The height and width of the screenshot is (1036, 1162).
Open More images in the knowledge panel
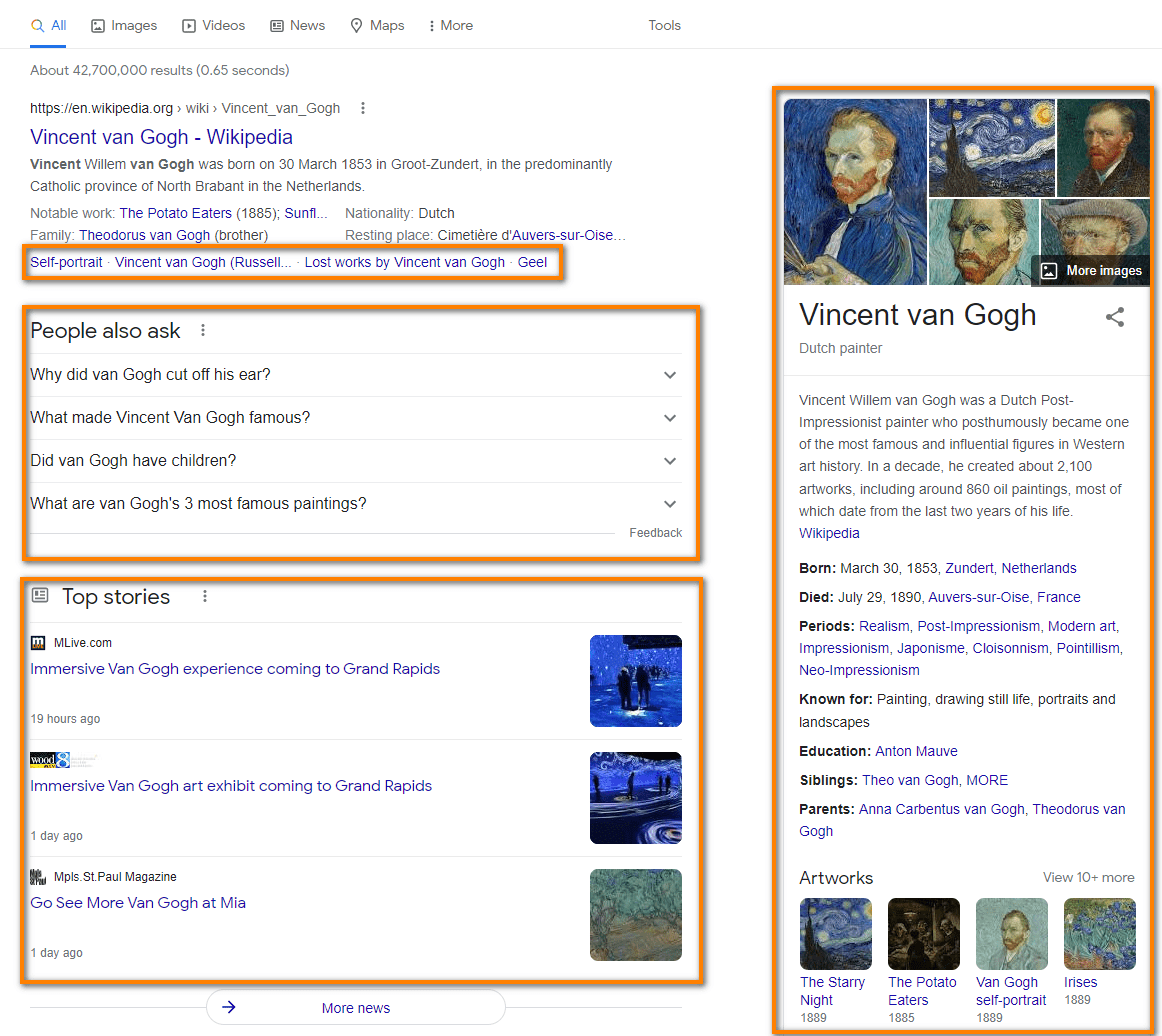tap(1089, 270)
